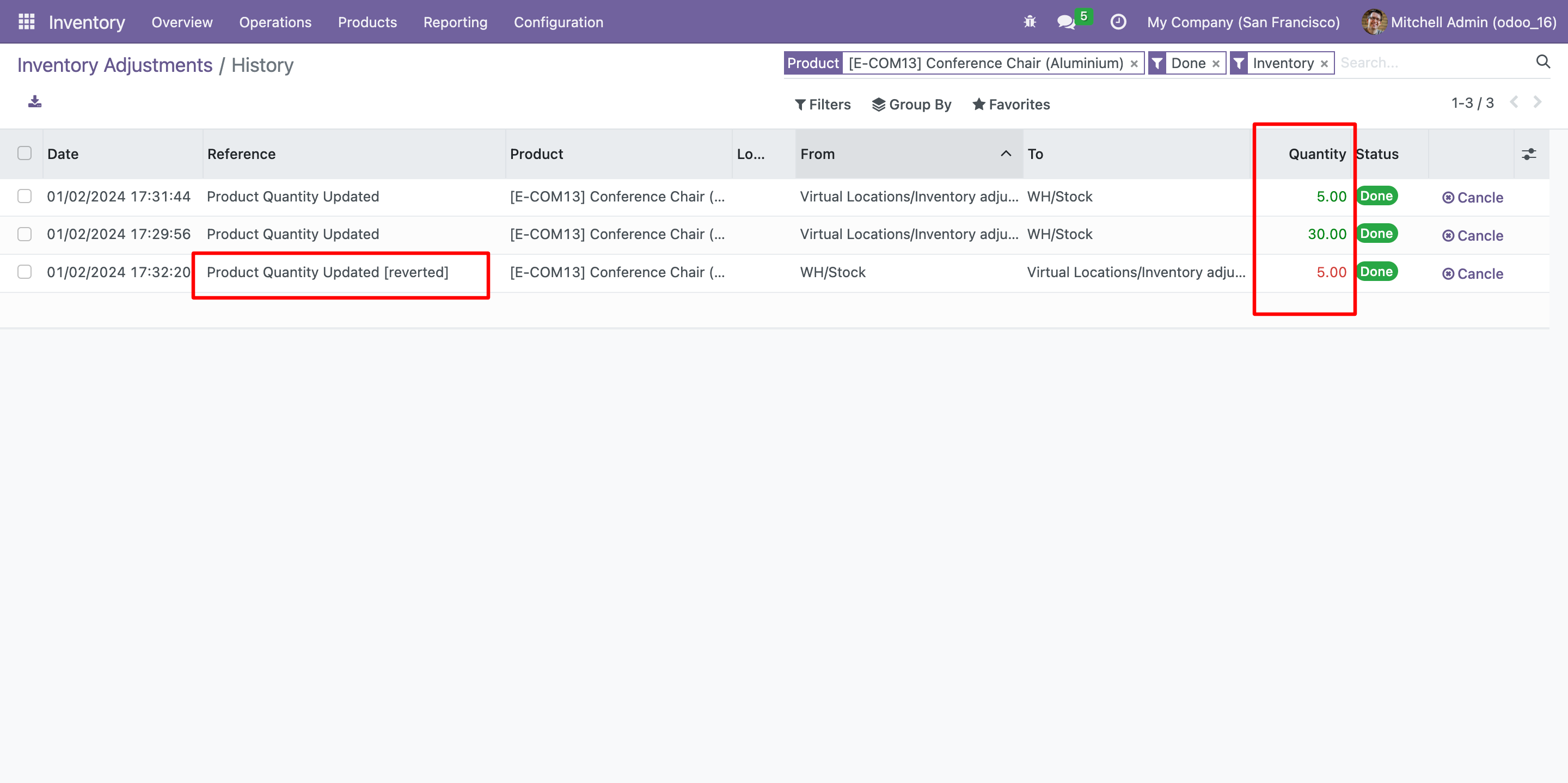
Task: Open the conversations chat icon
Action: click(x=1066, y=22)
